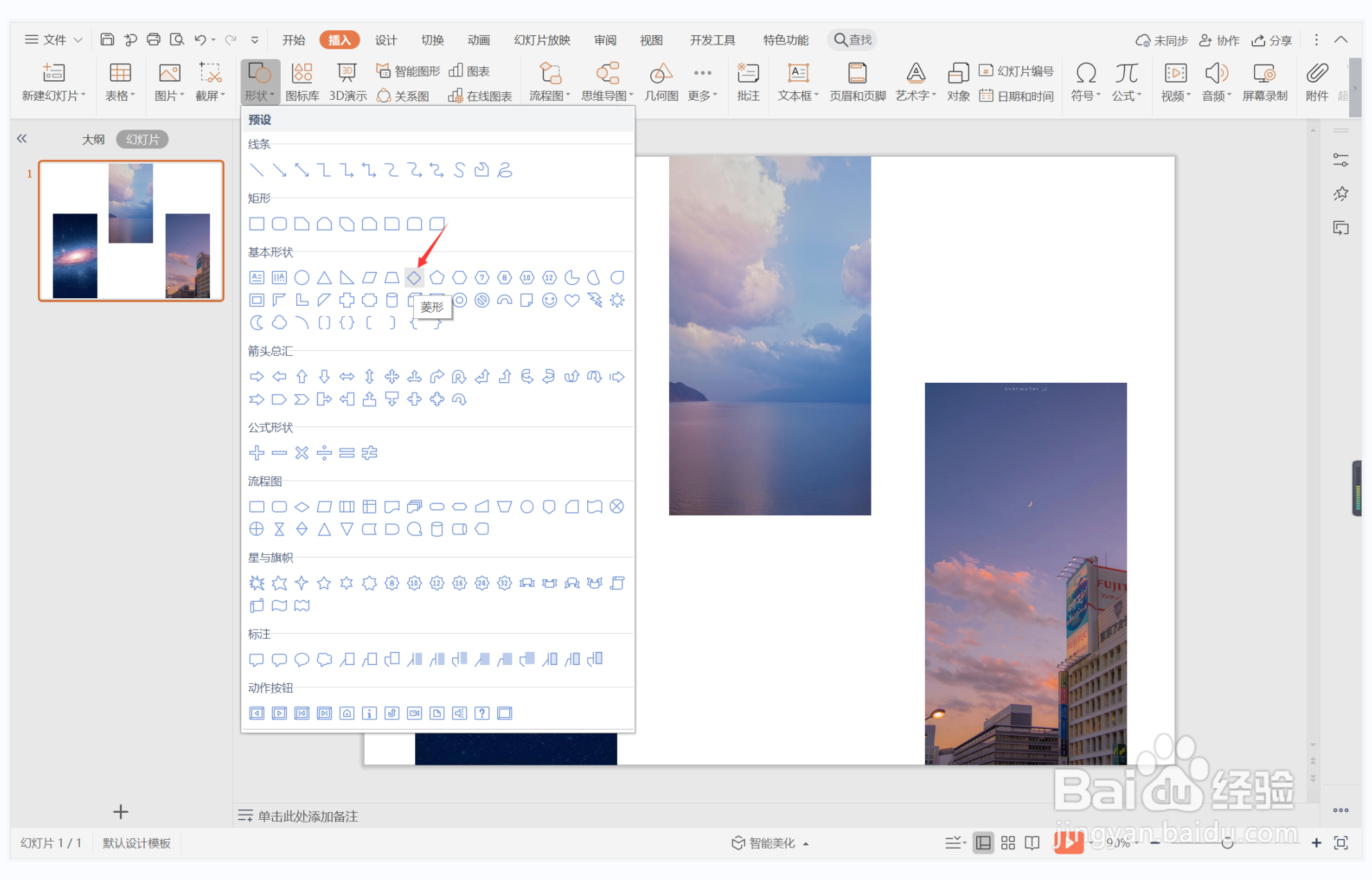Select the Home action button shape
1372x880 pixels.
coord(347,714)
